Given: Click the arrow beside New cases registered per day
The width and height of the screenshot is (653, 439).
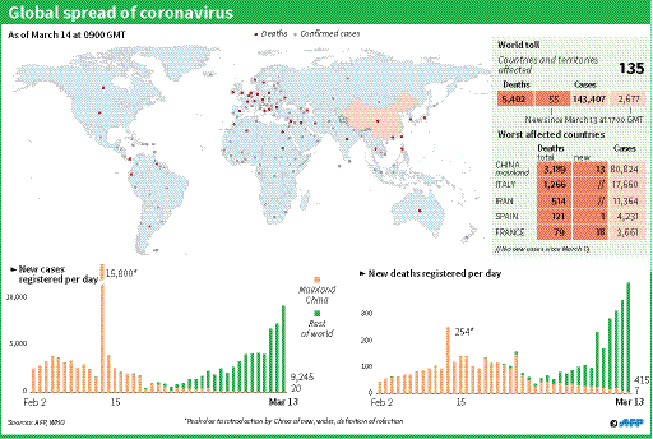Looking at the screenshot, I should coord(12,270).
